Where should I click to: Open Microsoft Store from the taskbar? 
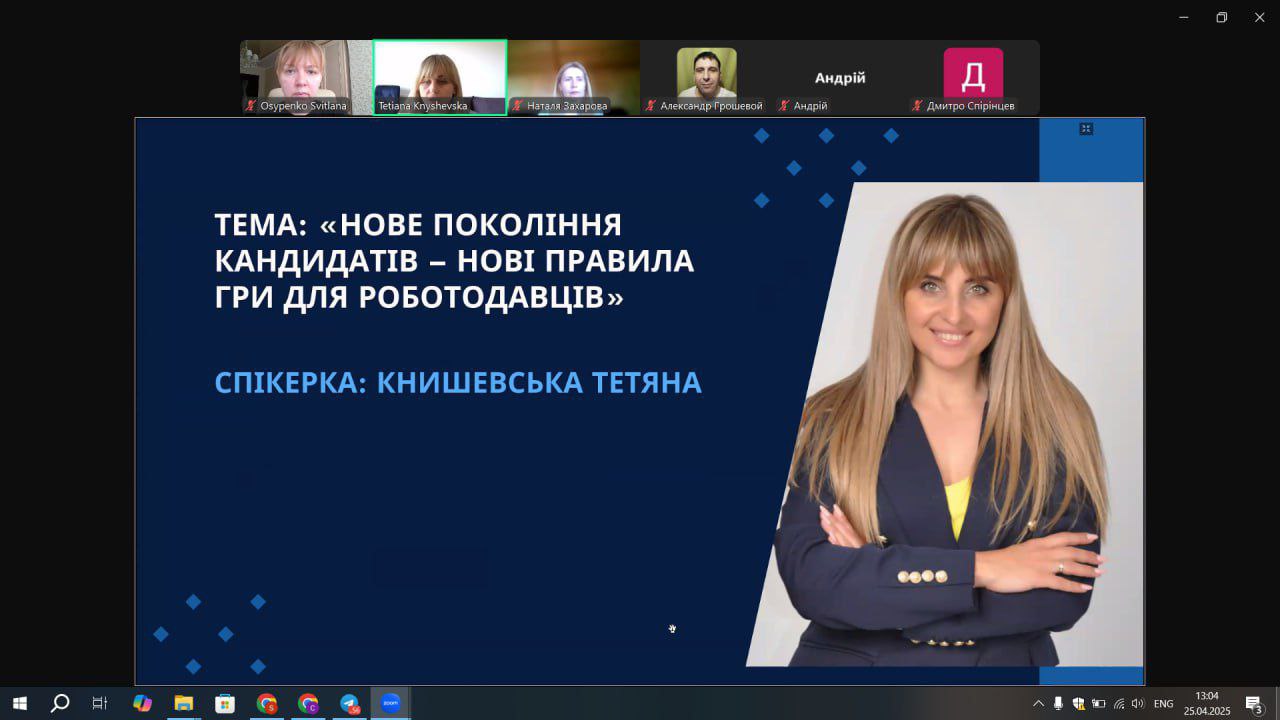225,703
